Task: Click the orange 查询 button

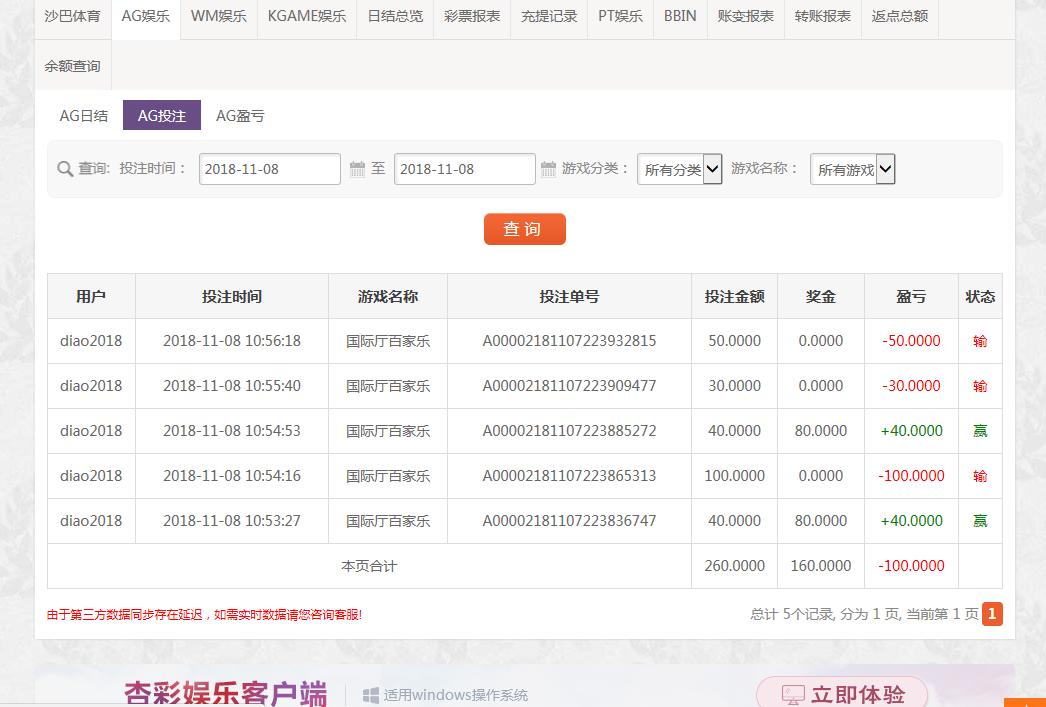Action: coord(524,229)
